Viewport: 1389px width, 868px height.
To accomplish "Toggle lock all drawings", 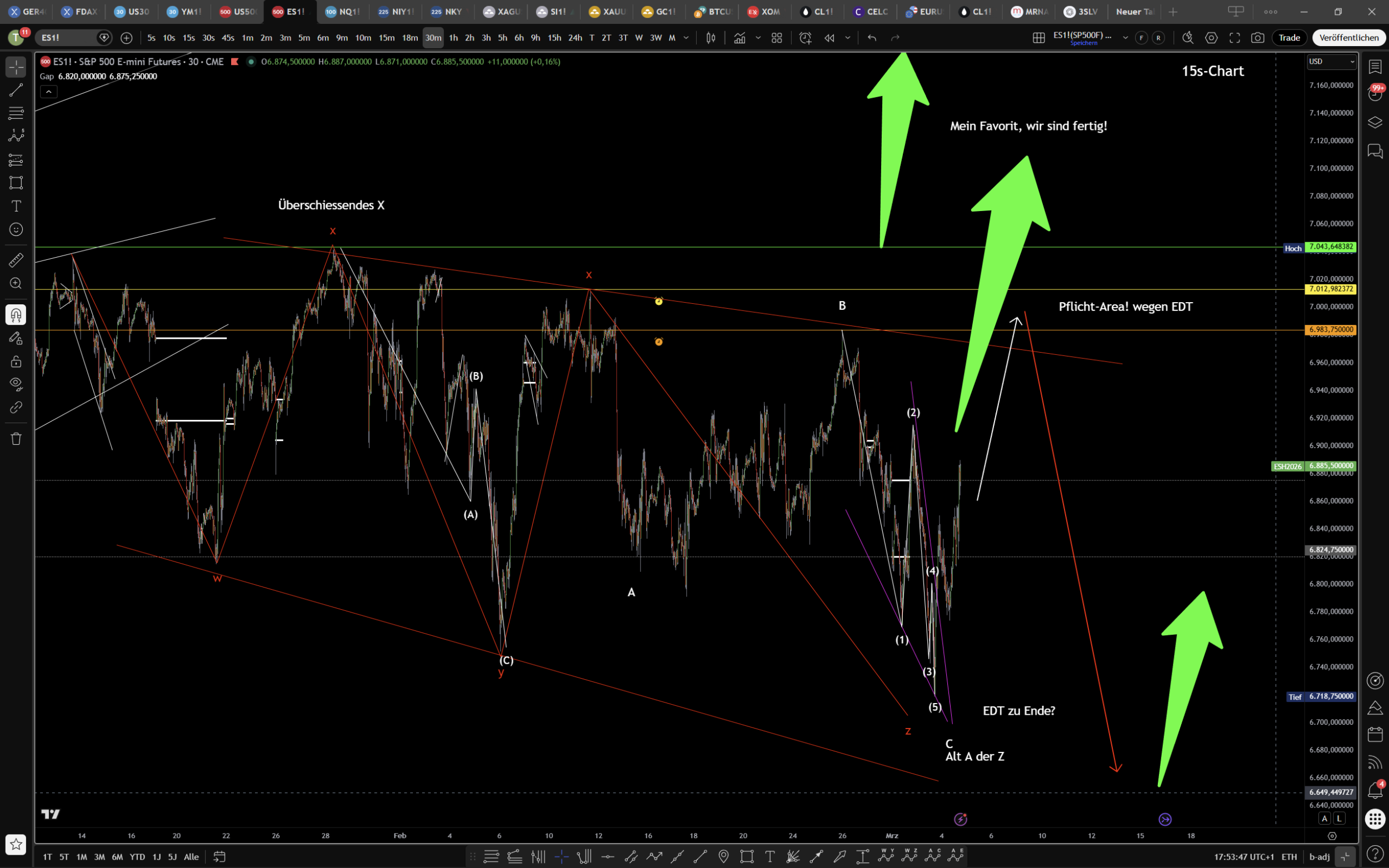I will 16,361.
